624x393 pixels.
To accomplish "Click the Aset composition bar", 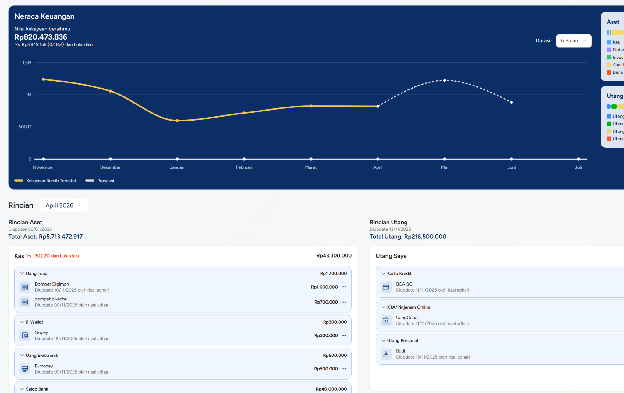I will tap(615, 33).
